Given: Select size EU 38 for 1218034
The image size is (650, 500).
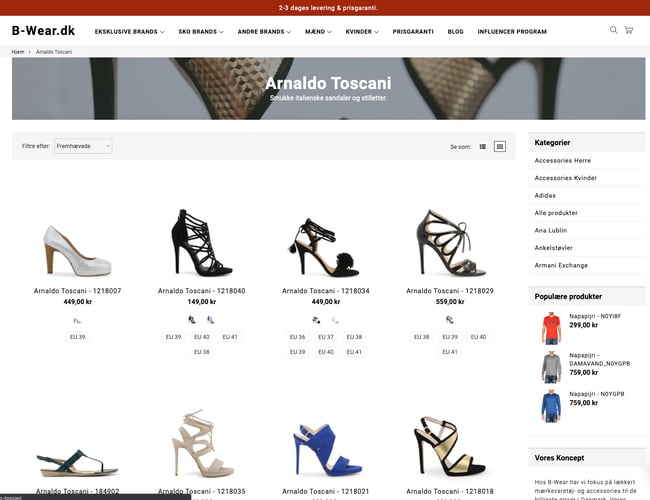Looking at the screenshot, I should (x=354, y=337).
